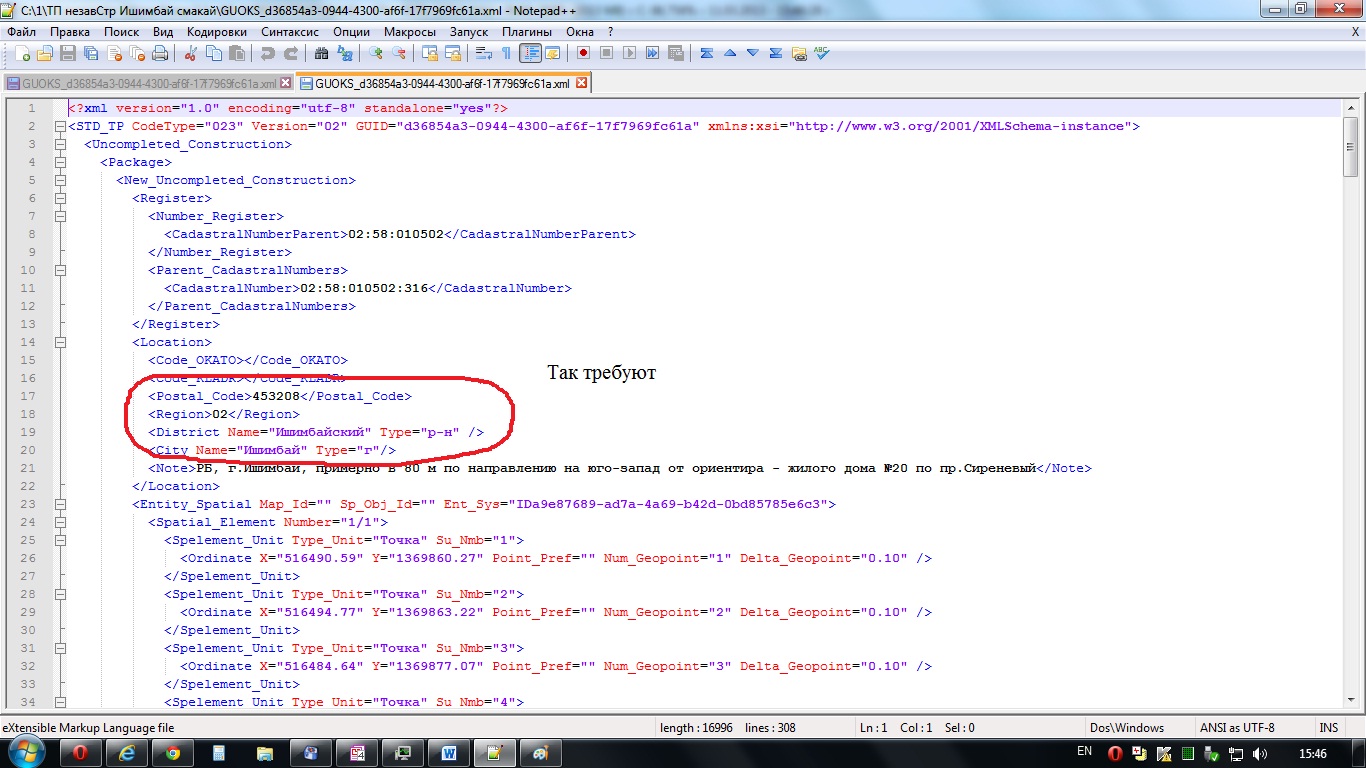Click Postal_Code value 453208 in editor
This screenshot has width=1366, height=768.
[276, 396]
